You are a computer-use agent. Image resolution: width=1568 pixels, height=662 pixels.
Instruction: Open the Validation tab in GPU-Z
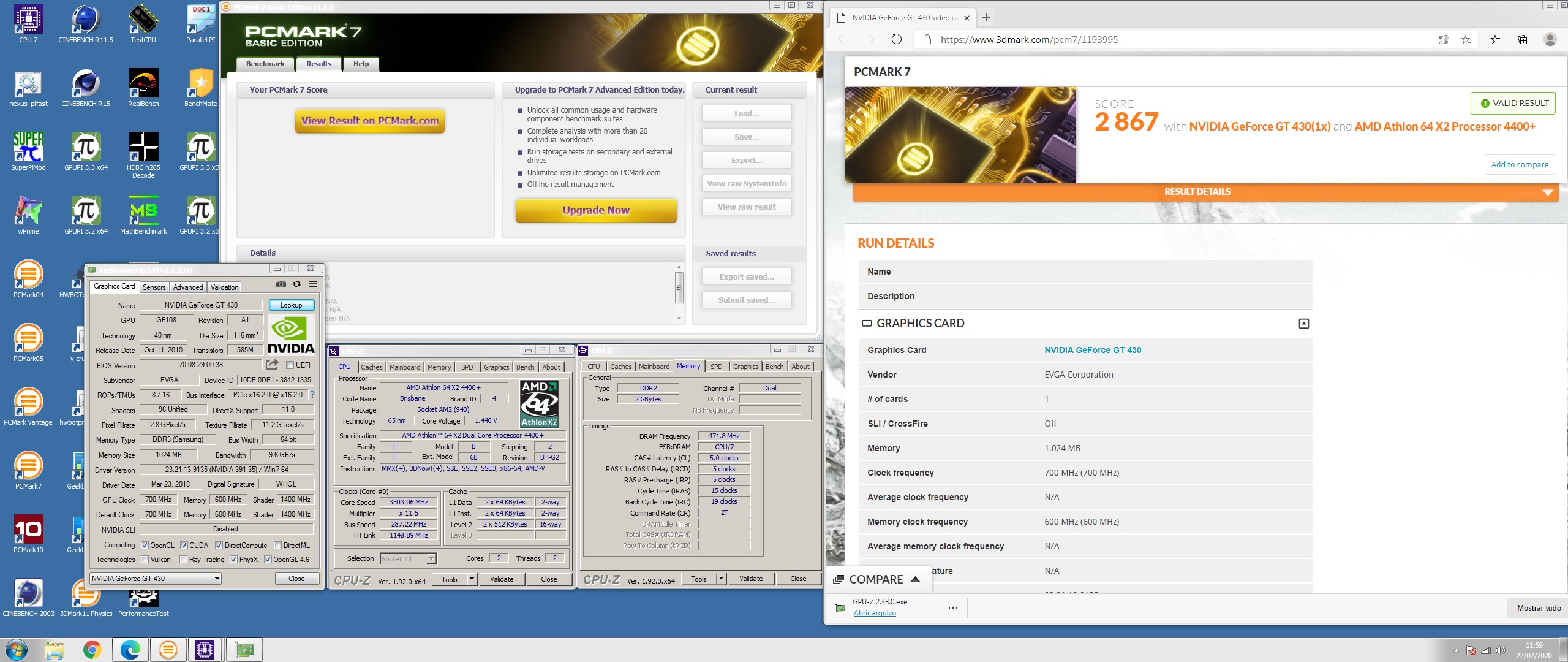225,287
